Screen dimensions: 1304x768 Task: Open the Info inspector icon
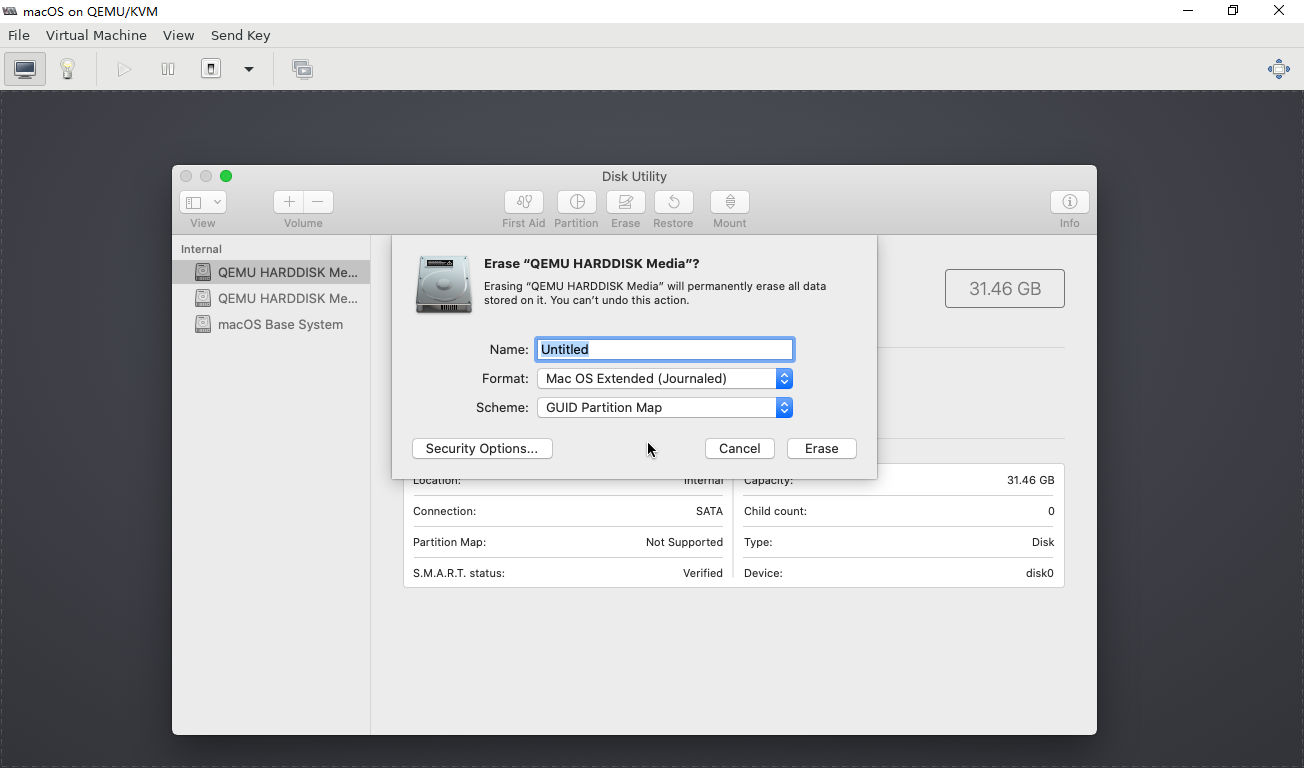coord(1069,202)
